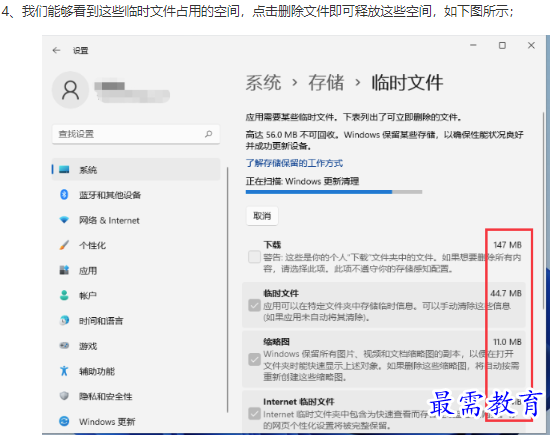Minimize the Settings window
The height and width of the screenshot is (435, 551).
pos(473,45)
